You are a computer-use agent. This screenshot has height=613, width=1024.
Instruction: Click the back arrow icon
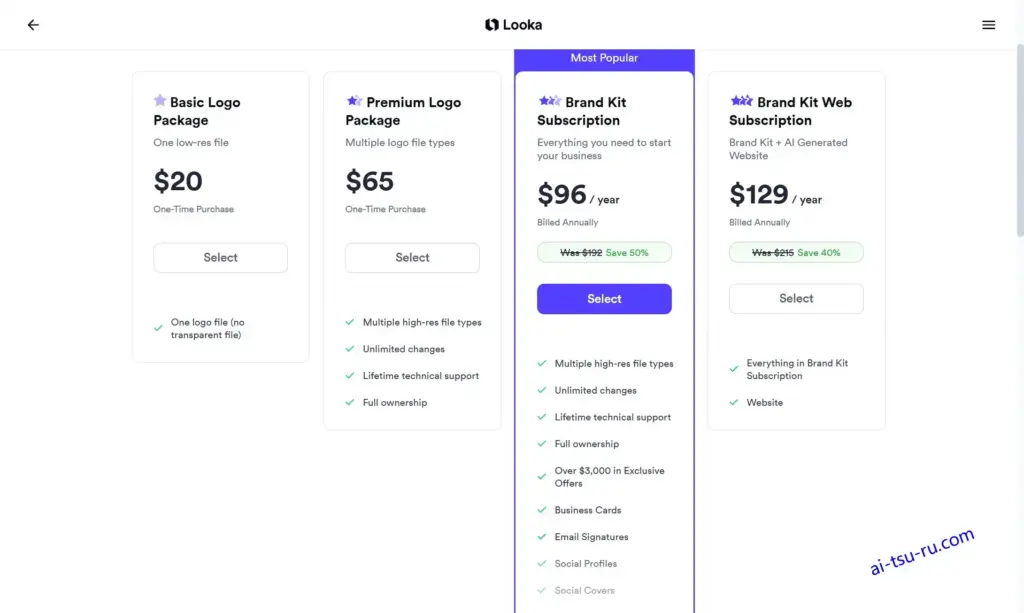(33, 25)
